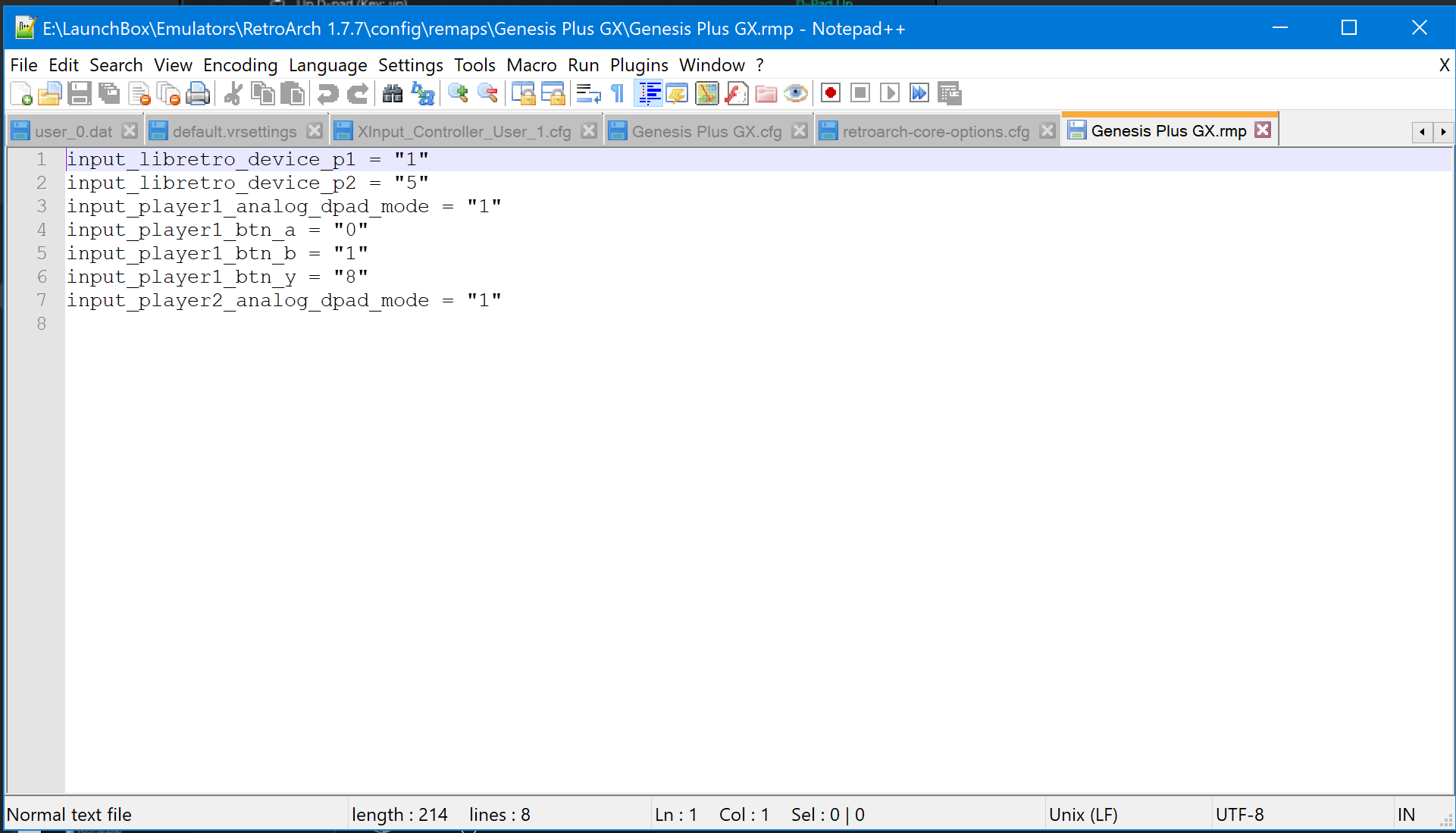
Task: Switch to the retroarch-core-options.cfg tab
Action: pos(936,131)
